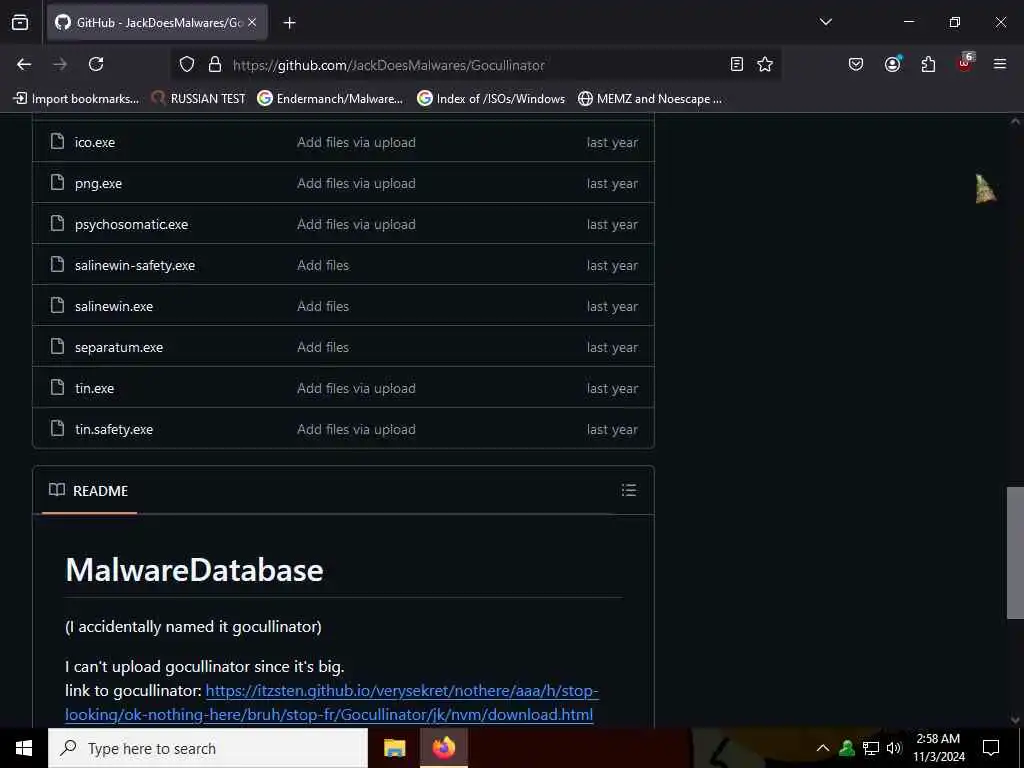This screenshot has height=768, width=1024.
Task: View 'Add files via upload' commit for ico.exe
Action: pyautogui.click(x=356, y=142)
